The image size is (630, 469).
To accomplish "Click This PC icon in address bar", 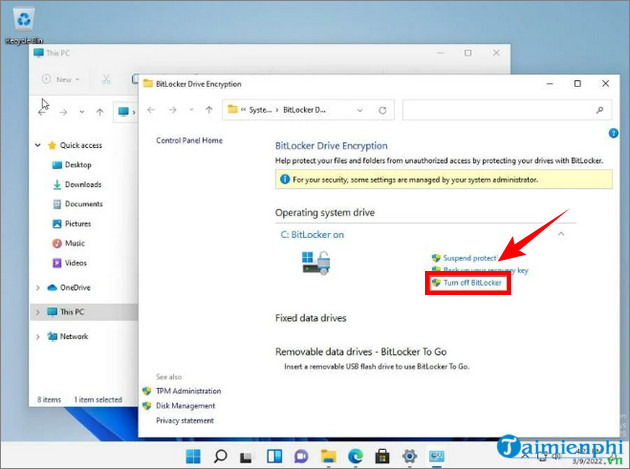I will pos(123,112).
